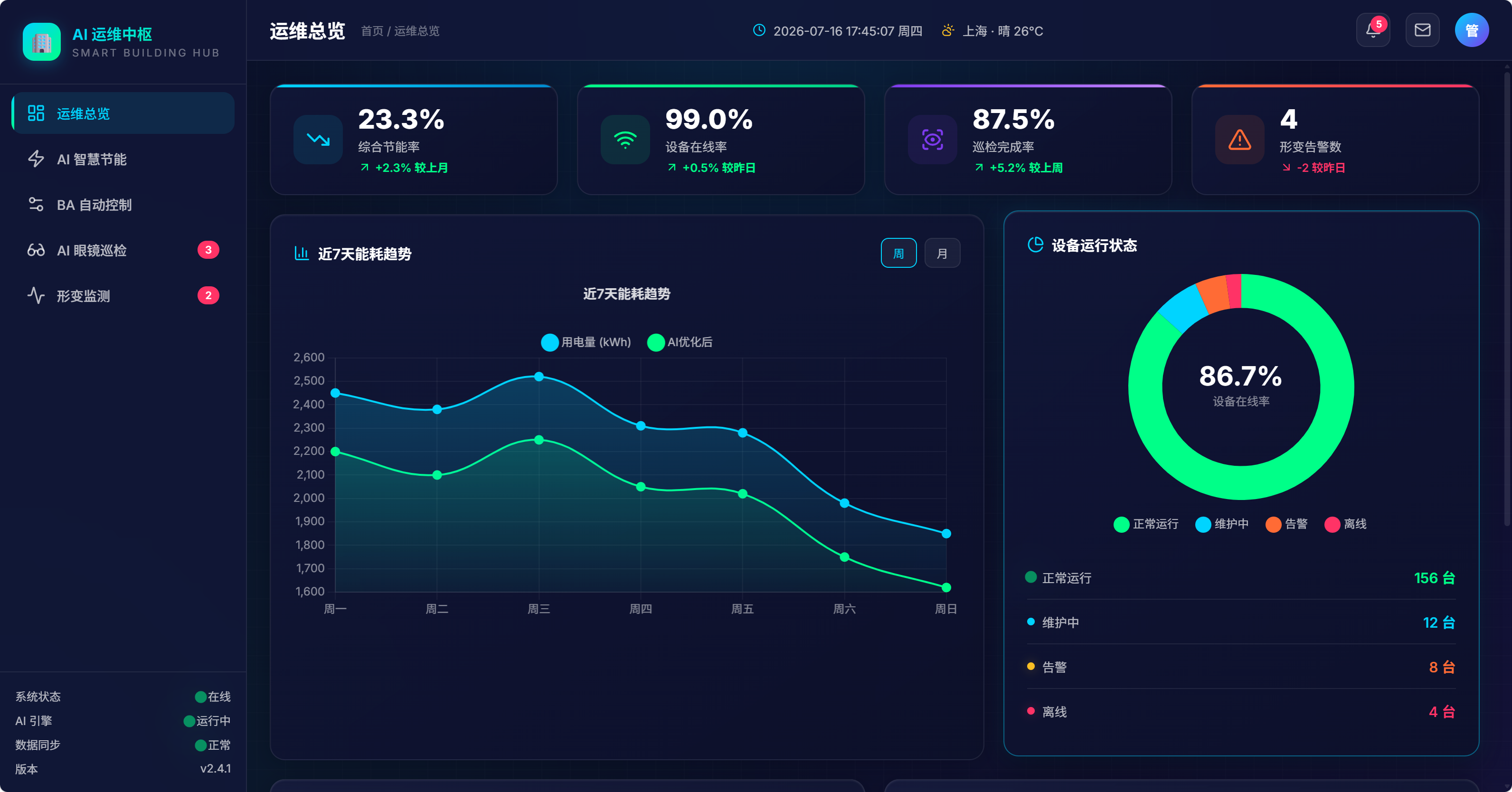
Task: Click the sunny weather icon beside 上海
Action: click(x=947, y=30)
